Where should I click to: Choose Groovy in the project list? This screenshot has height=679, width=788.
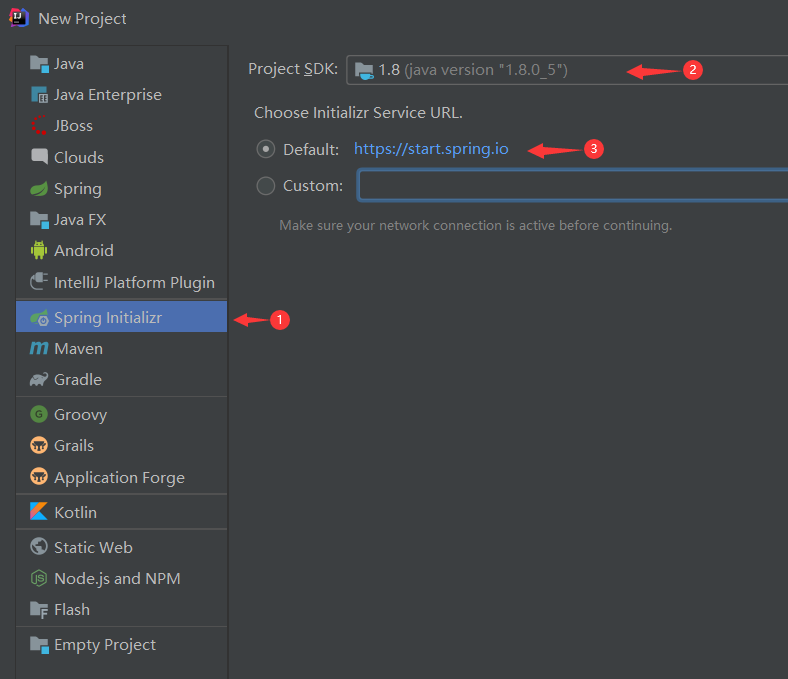[x=122, y=414]
